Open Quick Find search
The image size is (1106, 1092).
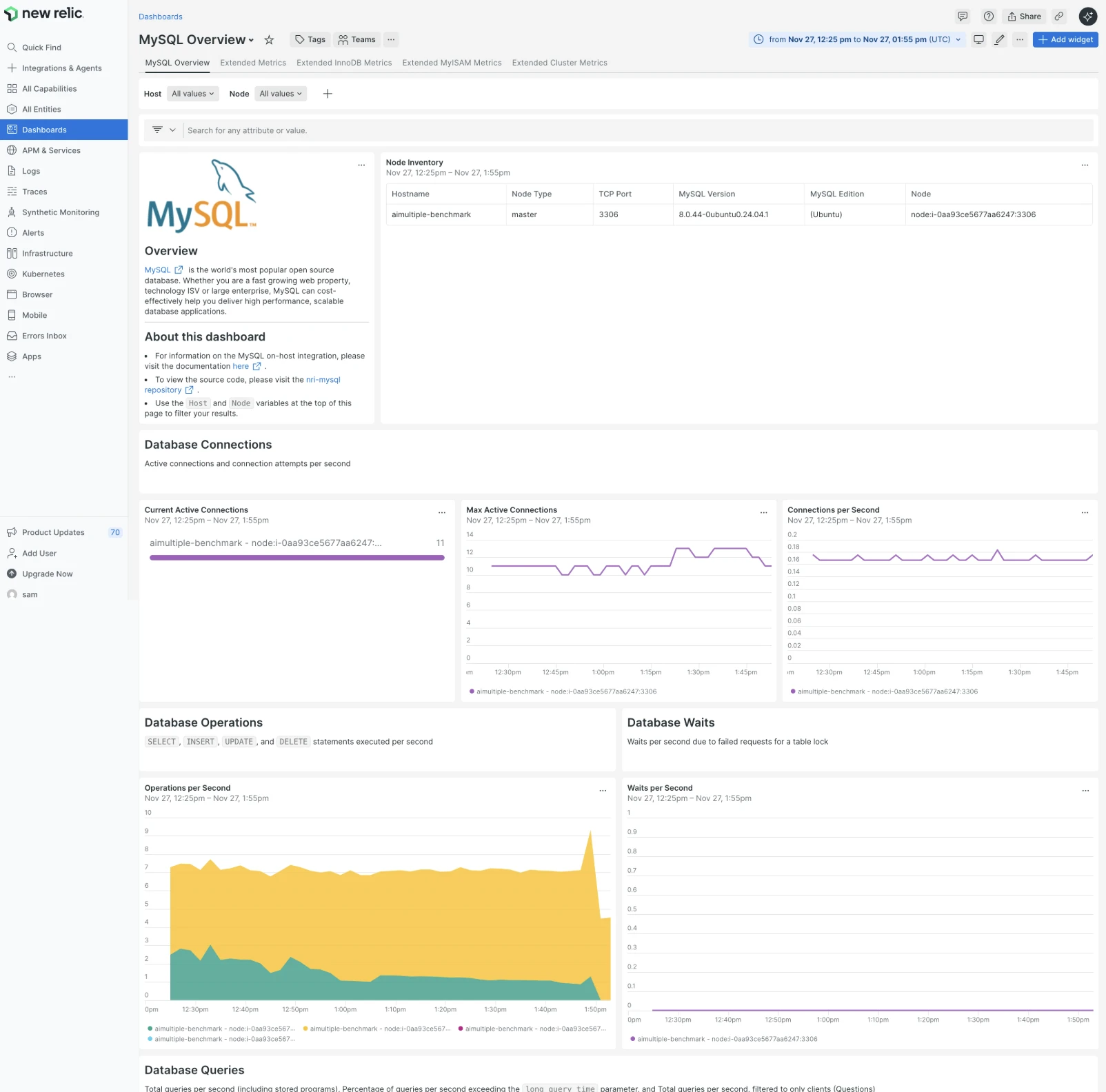pos(41,48)
